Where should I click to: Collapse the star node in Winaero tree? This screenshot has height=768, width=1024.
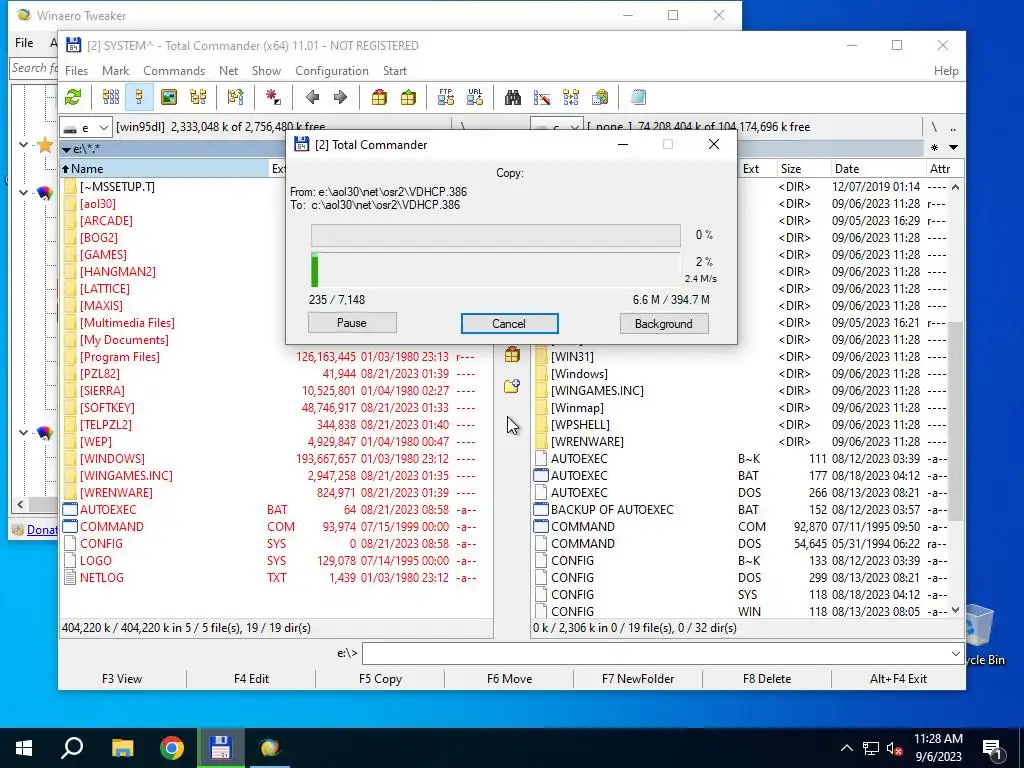tap(24, 144)
